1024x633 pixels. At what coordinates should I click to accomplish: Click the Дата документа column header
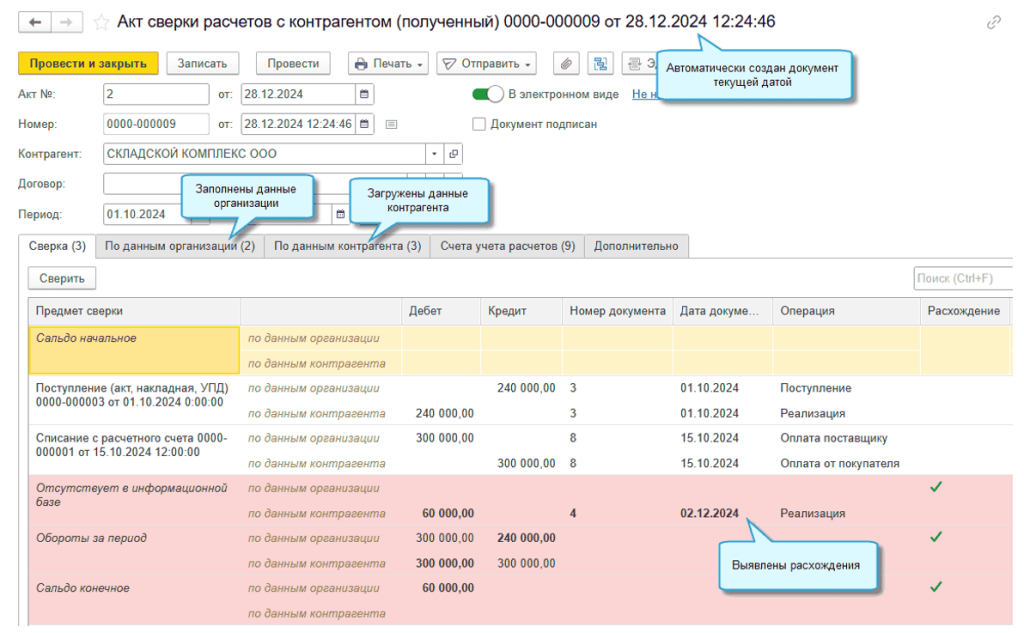click(x=722, y=312)
